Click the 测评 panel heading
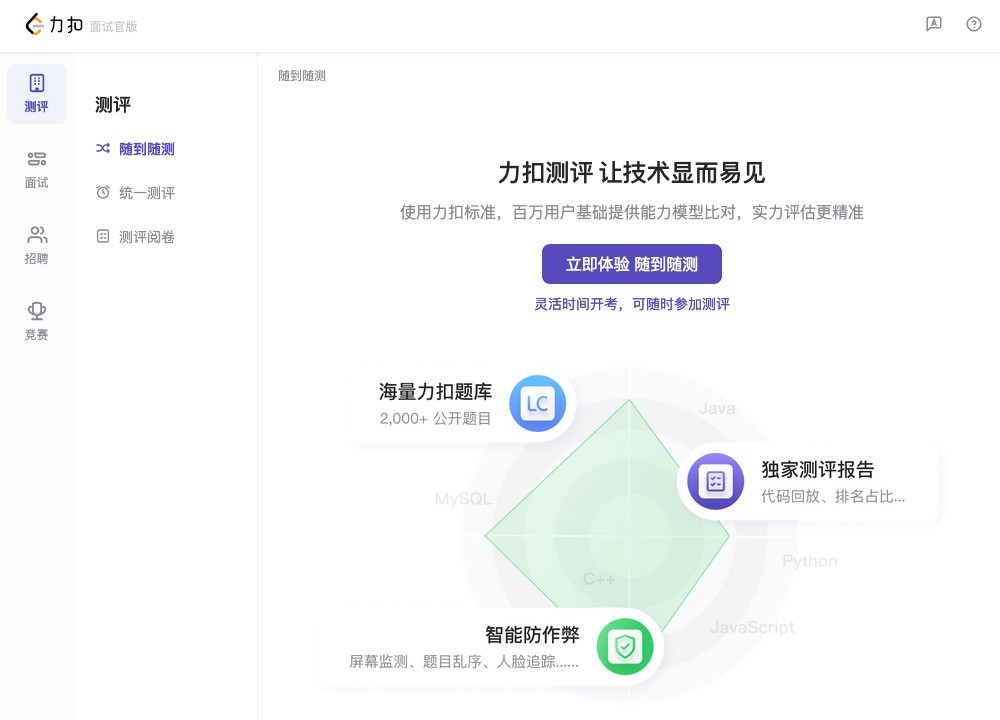 113,105
